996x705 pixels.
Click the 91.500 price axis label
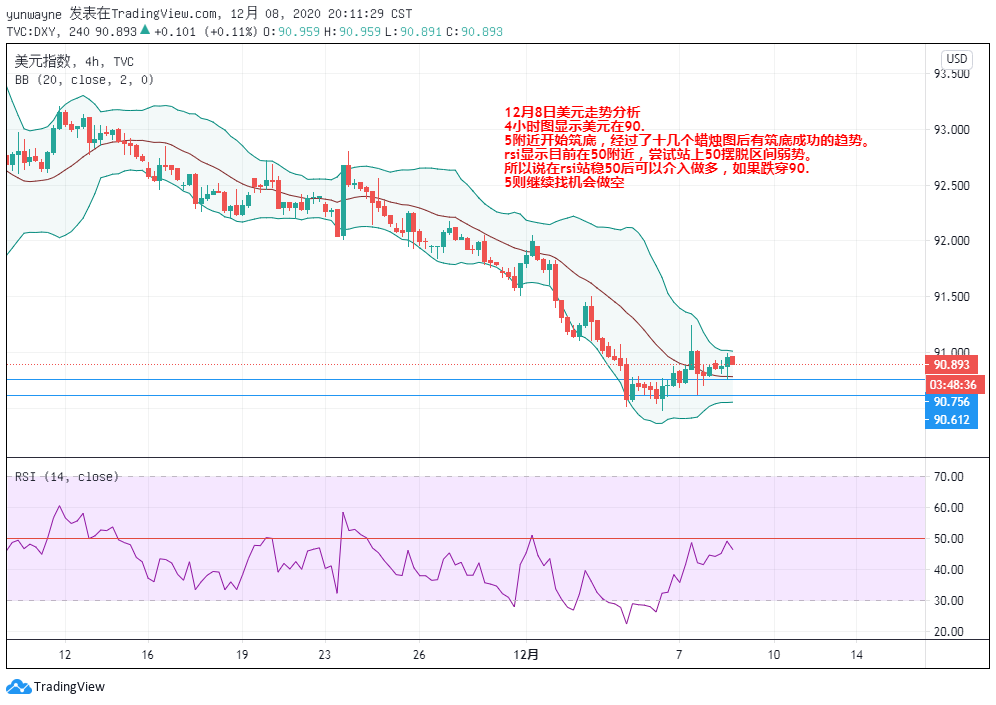[952, 297]
